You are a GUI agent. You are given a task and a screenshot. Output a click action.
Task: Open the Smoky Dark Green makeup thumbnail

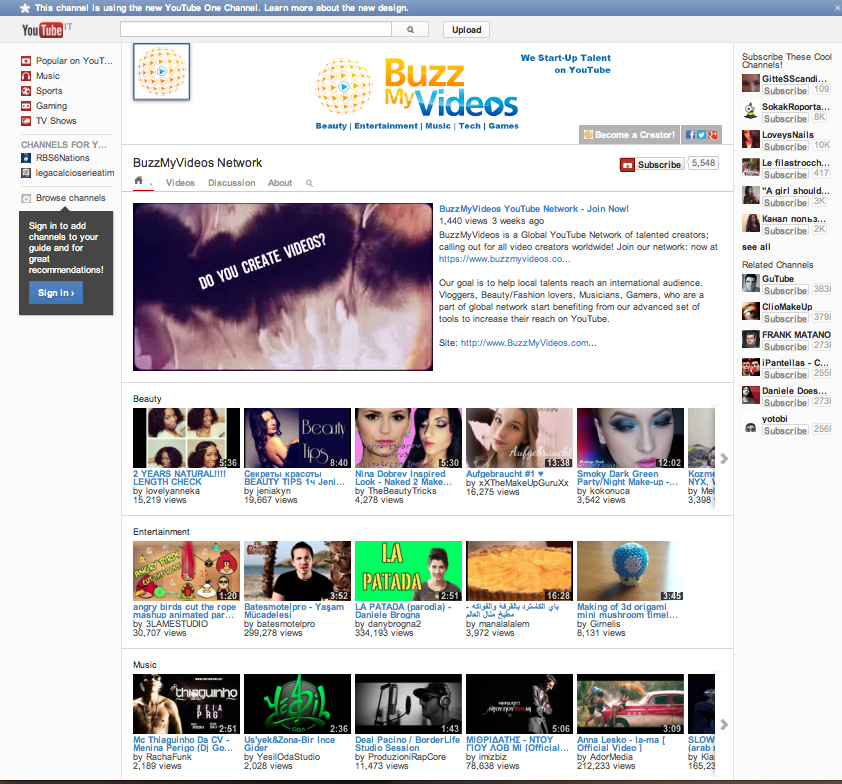(630, 438)
